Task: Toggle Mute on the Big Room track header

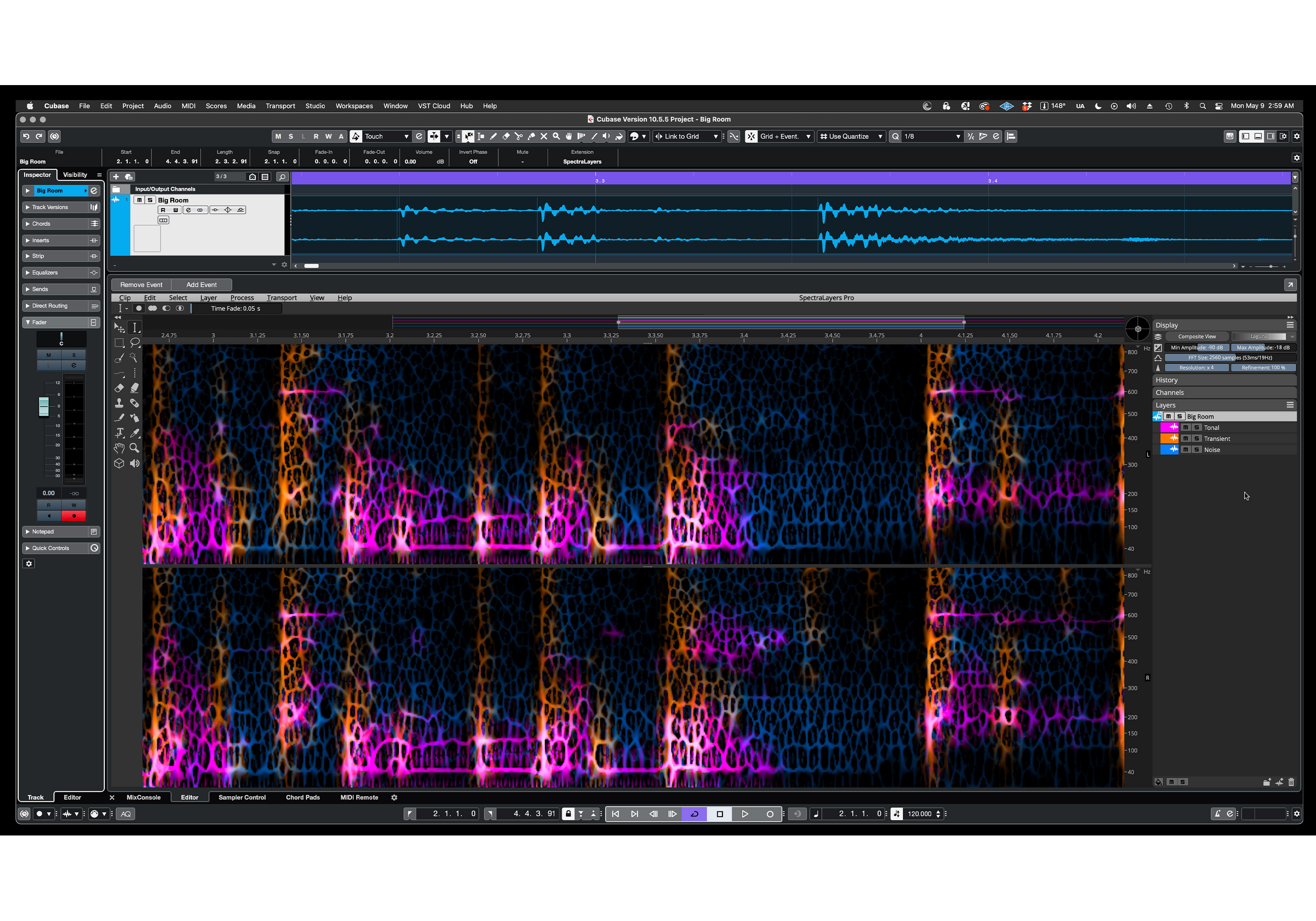Action: (139, 200)
